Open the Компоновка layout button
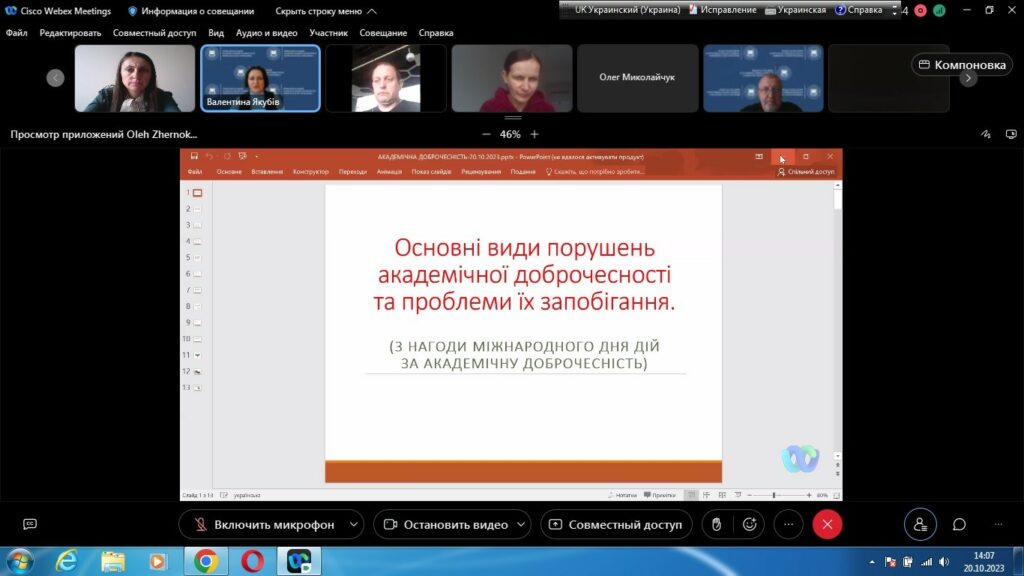The width and height of the screenshot is (1024, 576). coord(960,65)
